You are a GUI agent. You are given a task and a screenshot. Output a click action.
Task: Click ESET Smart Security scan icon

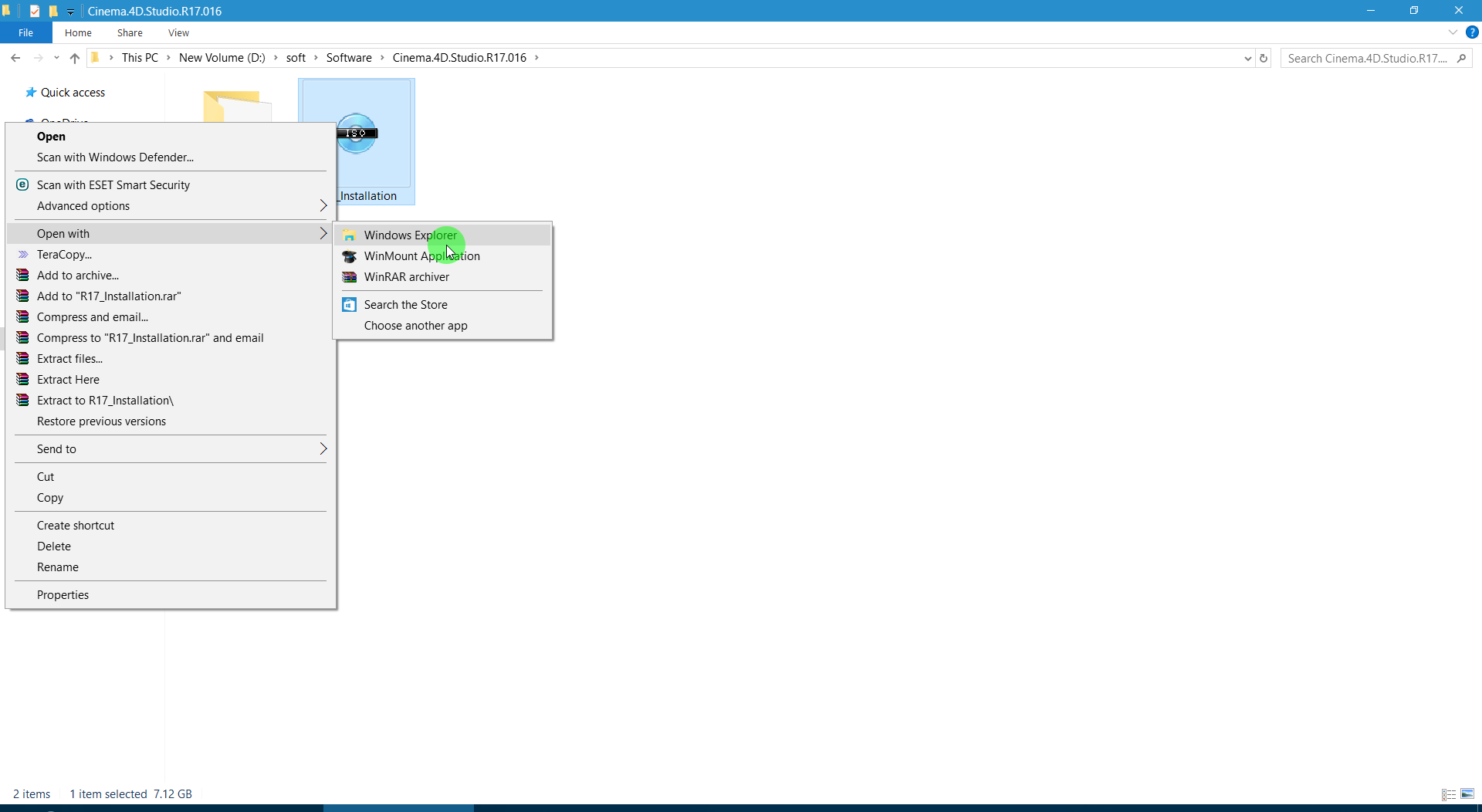coord(22,185)
